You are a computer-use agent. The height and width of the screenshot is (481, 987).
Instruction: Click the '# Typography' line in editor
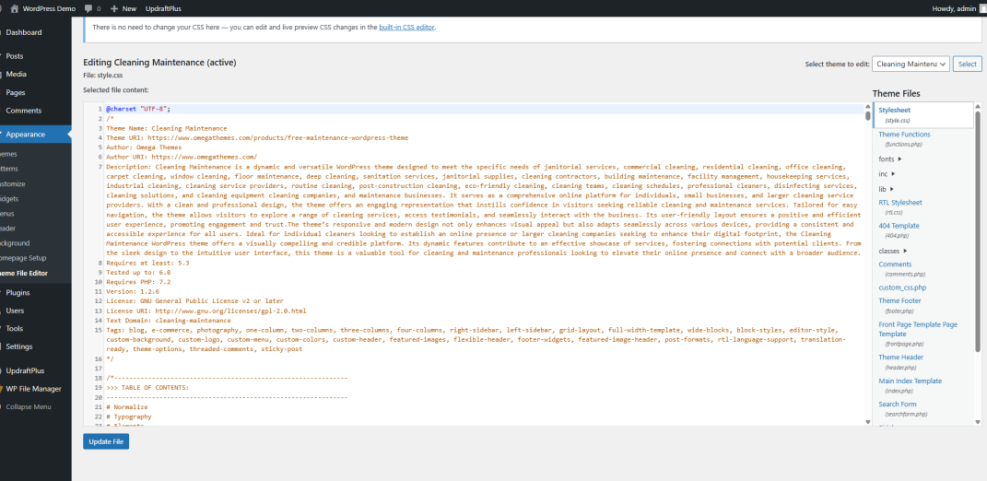pos(129,416)
